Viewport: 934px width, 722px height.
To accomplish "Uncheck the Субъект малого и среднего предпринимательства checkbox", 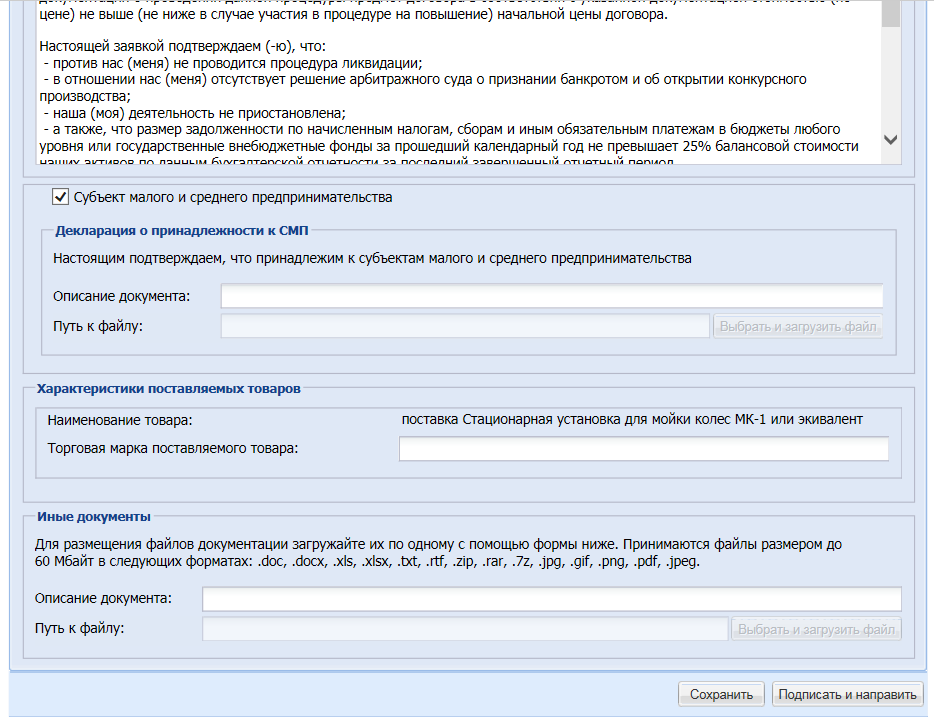I will 61,197.
